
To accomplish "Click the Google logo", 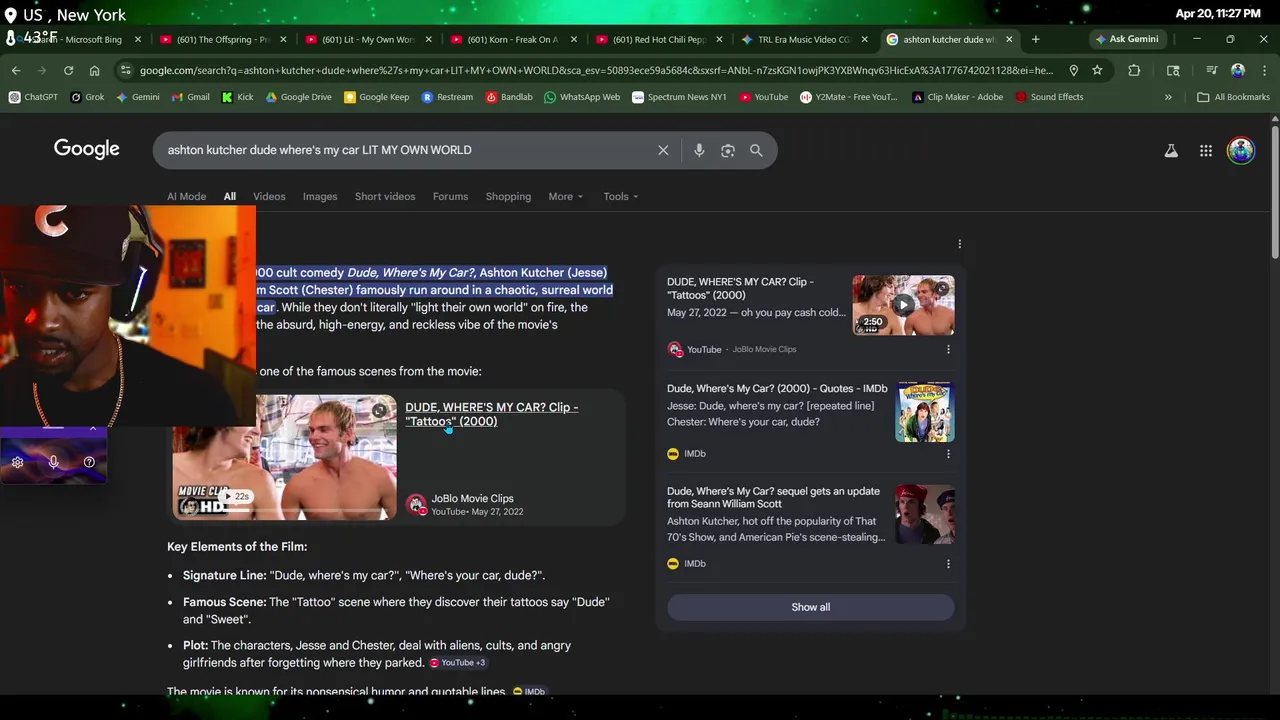I will pos(86,149).
